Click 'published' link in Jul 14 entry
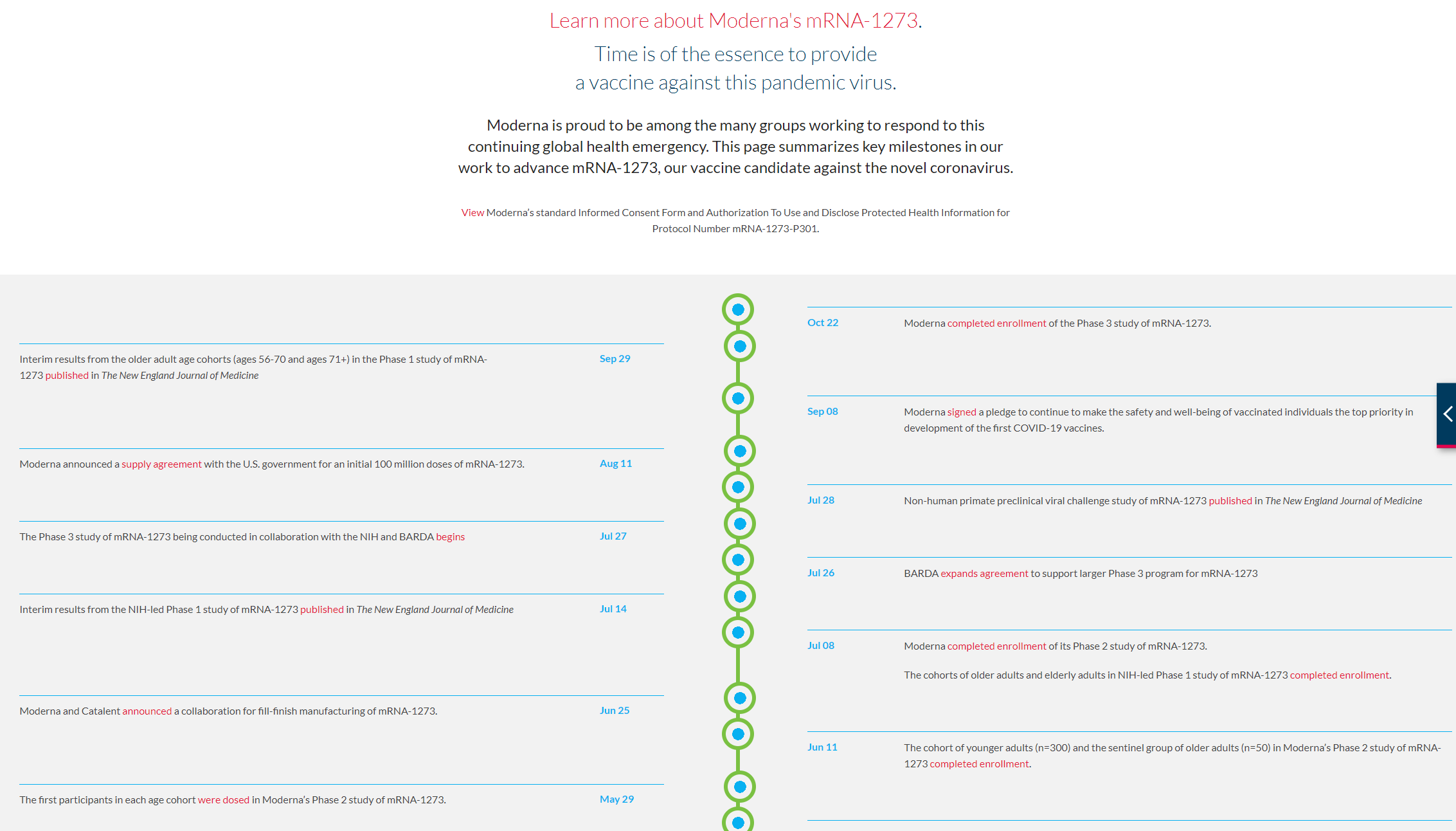Viewport: 1456px width, 831px height. [321, 610]
